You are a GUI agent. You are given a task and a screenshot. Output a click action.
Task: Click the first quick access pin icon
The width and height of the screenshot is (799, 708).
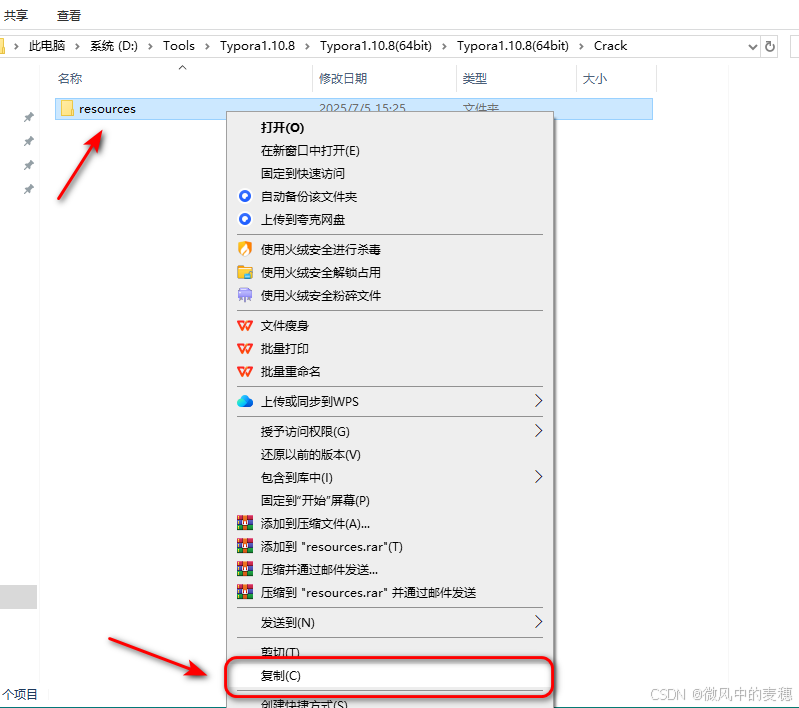pyautogui.click(x=29, y=117)
